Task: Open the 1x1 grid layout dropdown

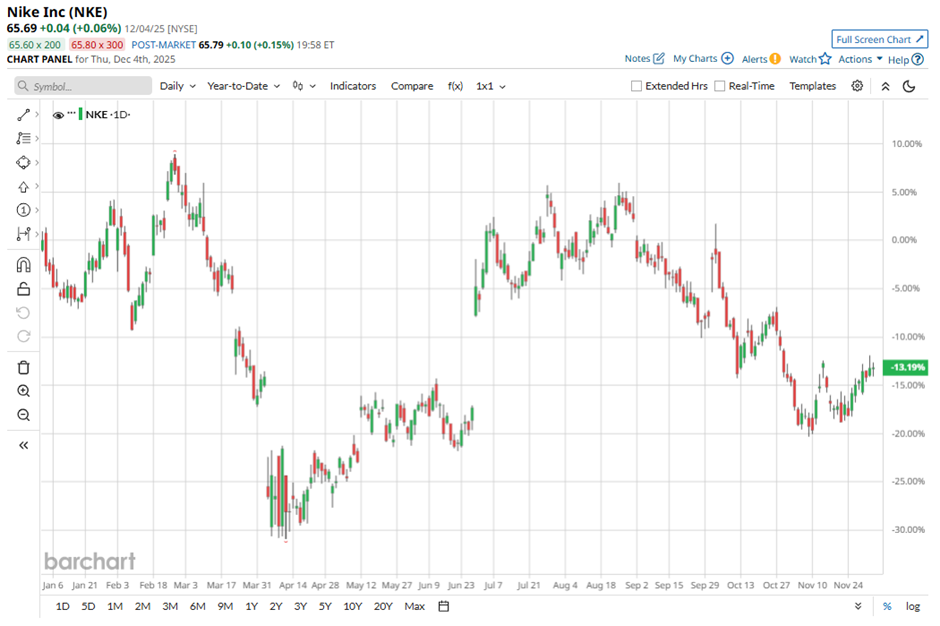Action: click(x=491, y=86)
